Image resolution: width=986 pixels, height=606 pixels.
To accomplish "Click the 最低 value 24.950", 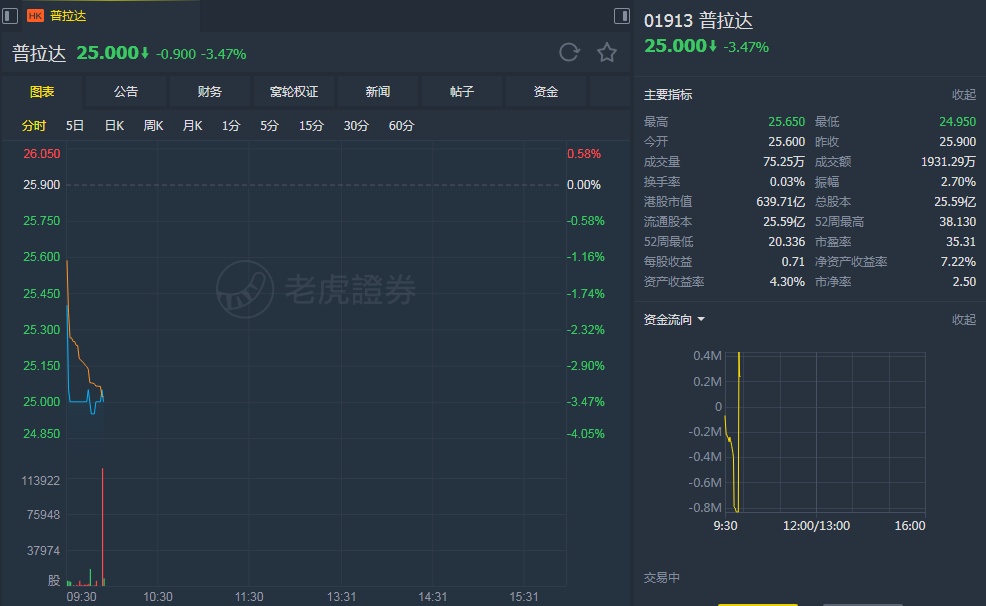I will pyautogui.click(x=957, y=122).
